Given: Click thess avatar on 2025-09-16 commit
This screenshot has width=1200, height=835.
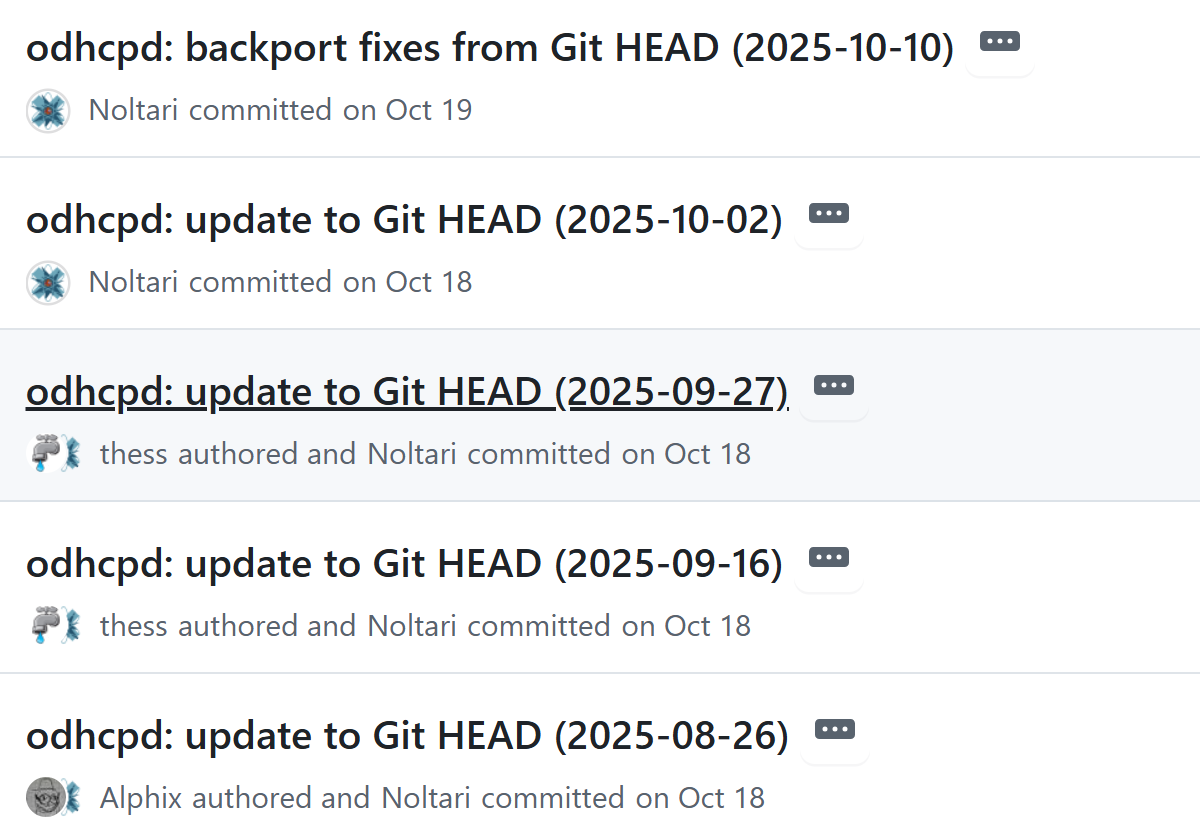Looking at the screenshot, I should [x=42, y=626].
